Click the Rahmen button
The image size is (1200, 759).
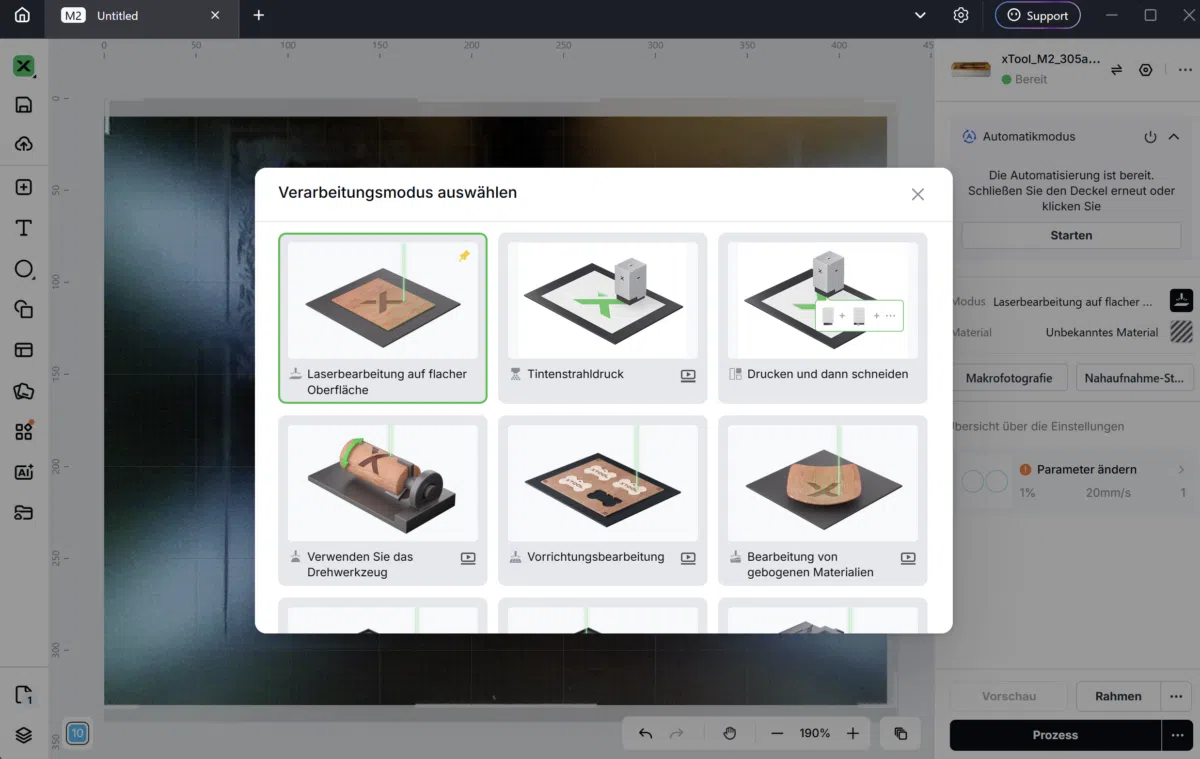[1118, 696]
